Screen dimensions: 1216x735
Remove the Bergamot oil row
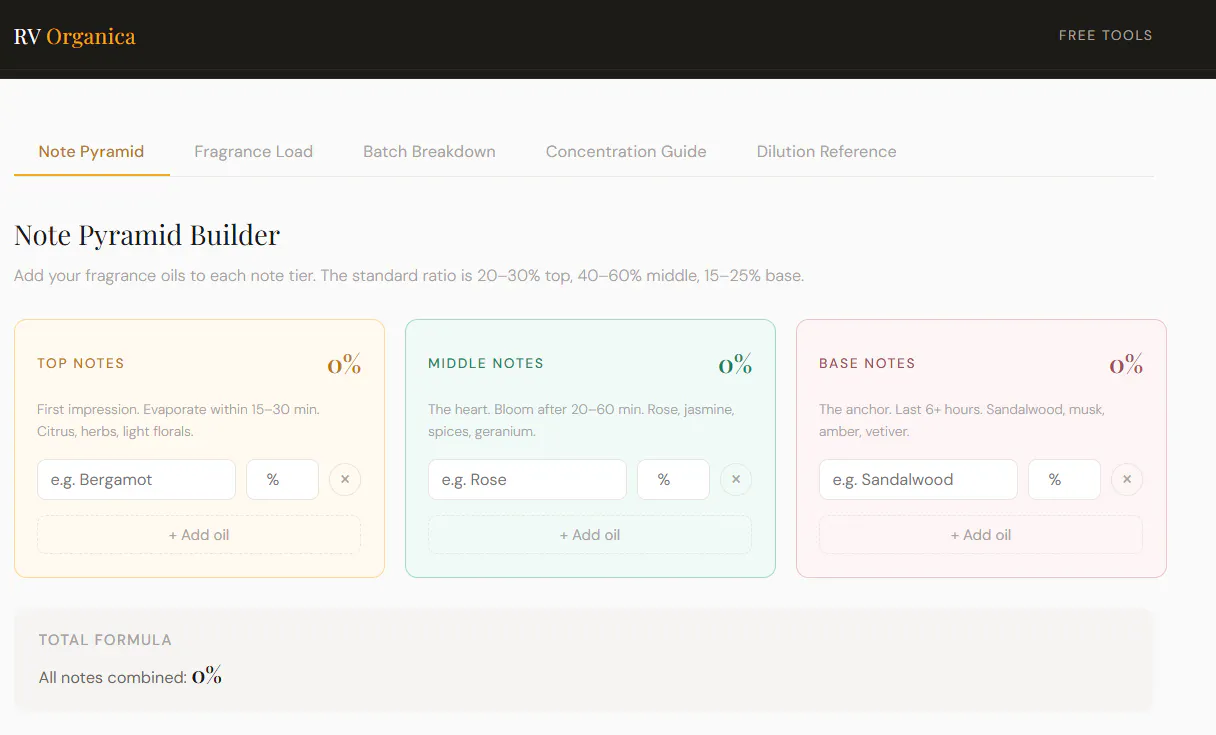[x=345, y=480]
